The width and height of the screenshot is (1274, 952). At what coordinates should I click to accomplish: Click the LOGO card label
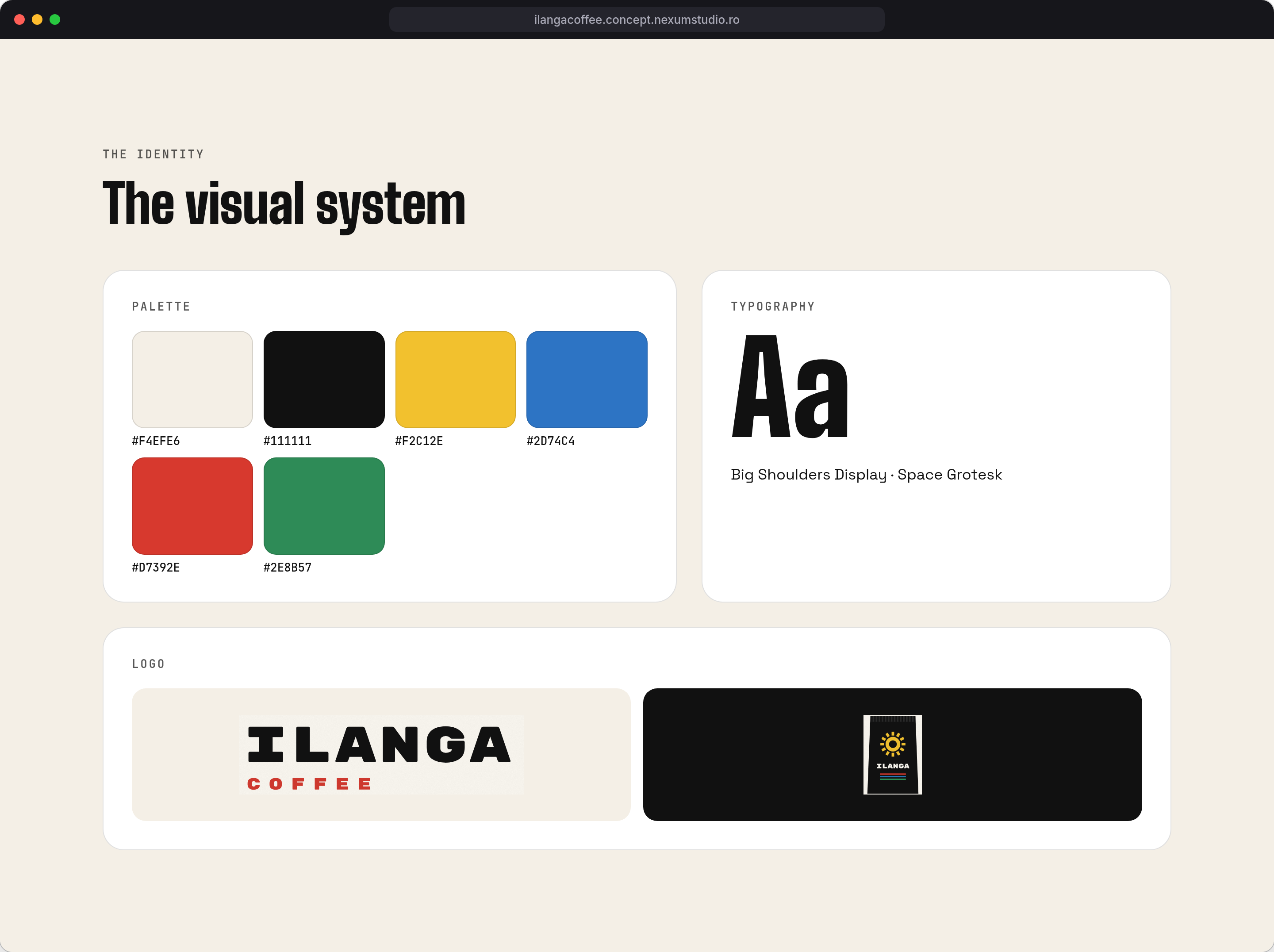click(x=149, y=664)
